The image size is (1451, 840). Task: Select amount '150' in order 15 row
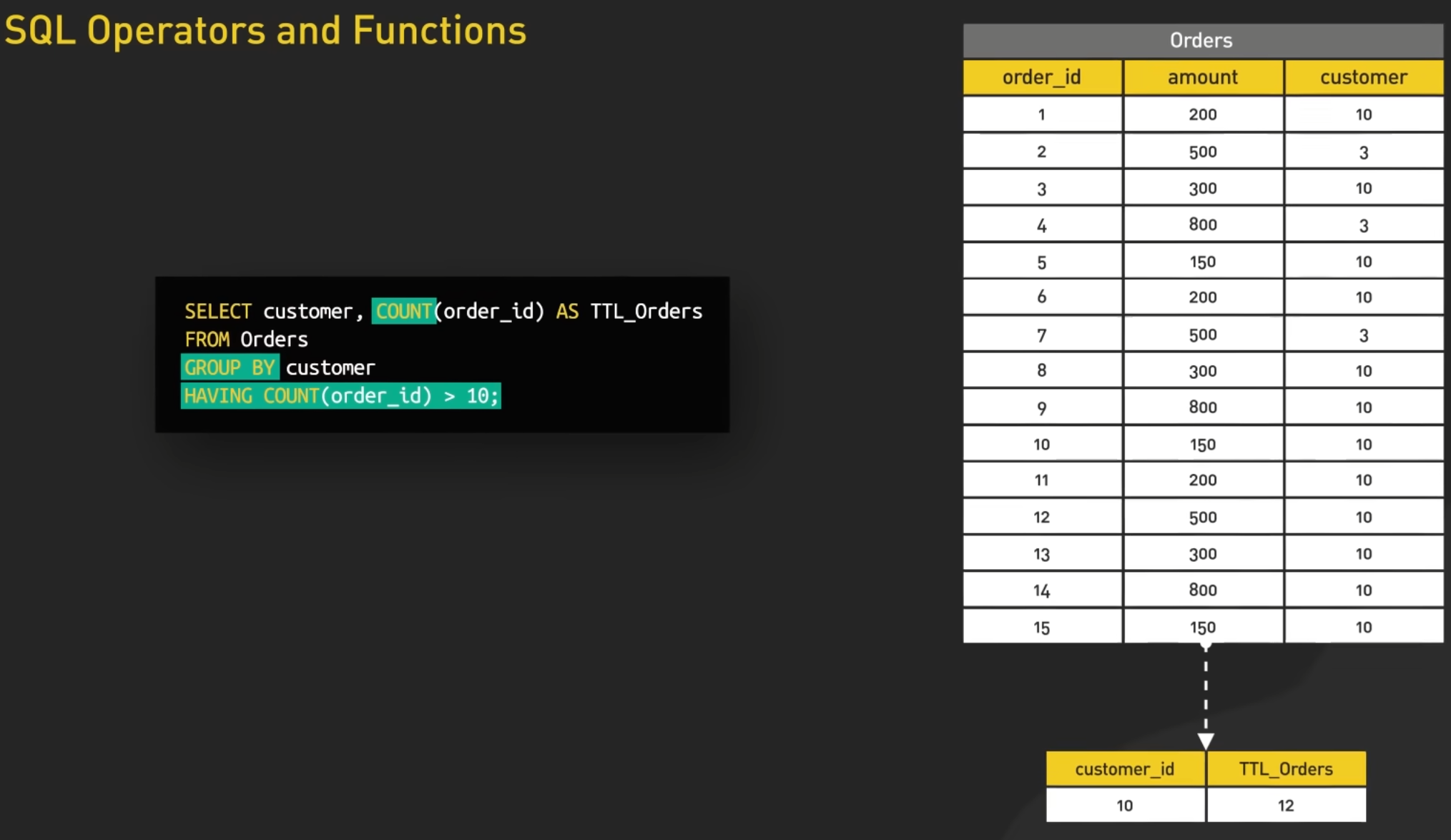(1203, 627)
